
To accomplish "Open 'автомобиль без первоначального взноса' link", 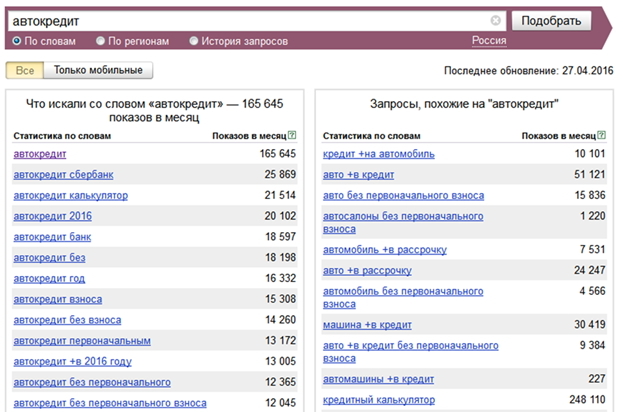I will tap(403, 298).
